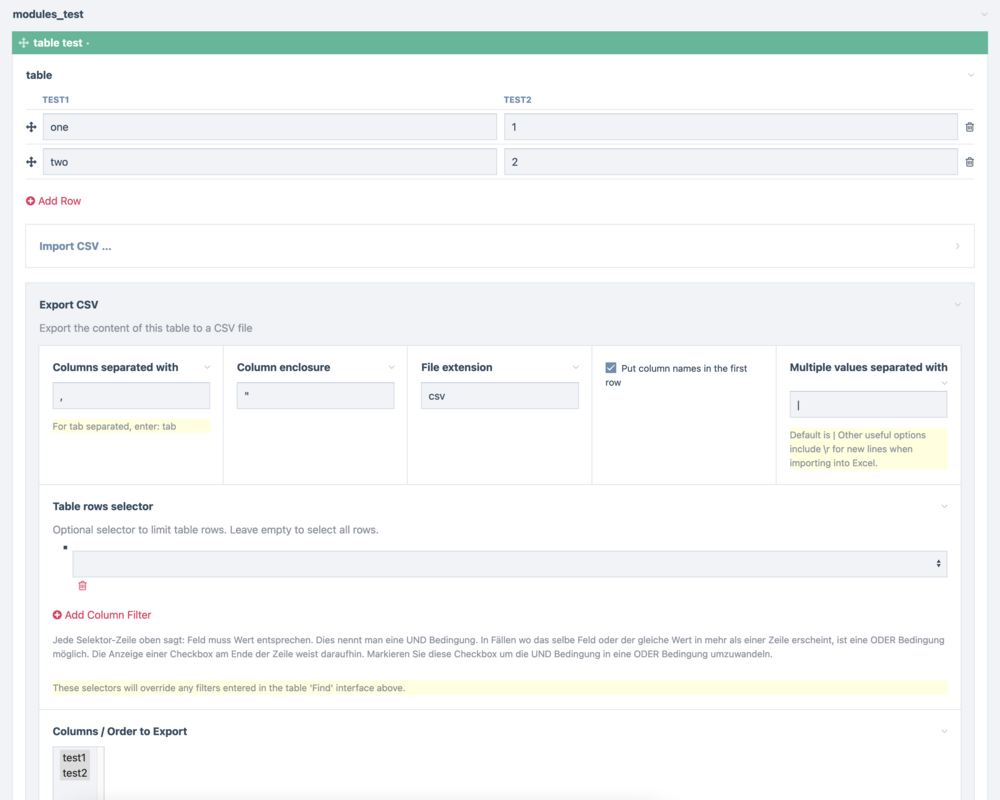The image size is (1000, 800).
Task: Remove the table rows selector filter line
Action: tap(82, 586)
